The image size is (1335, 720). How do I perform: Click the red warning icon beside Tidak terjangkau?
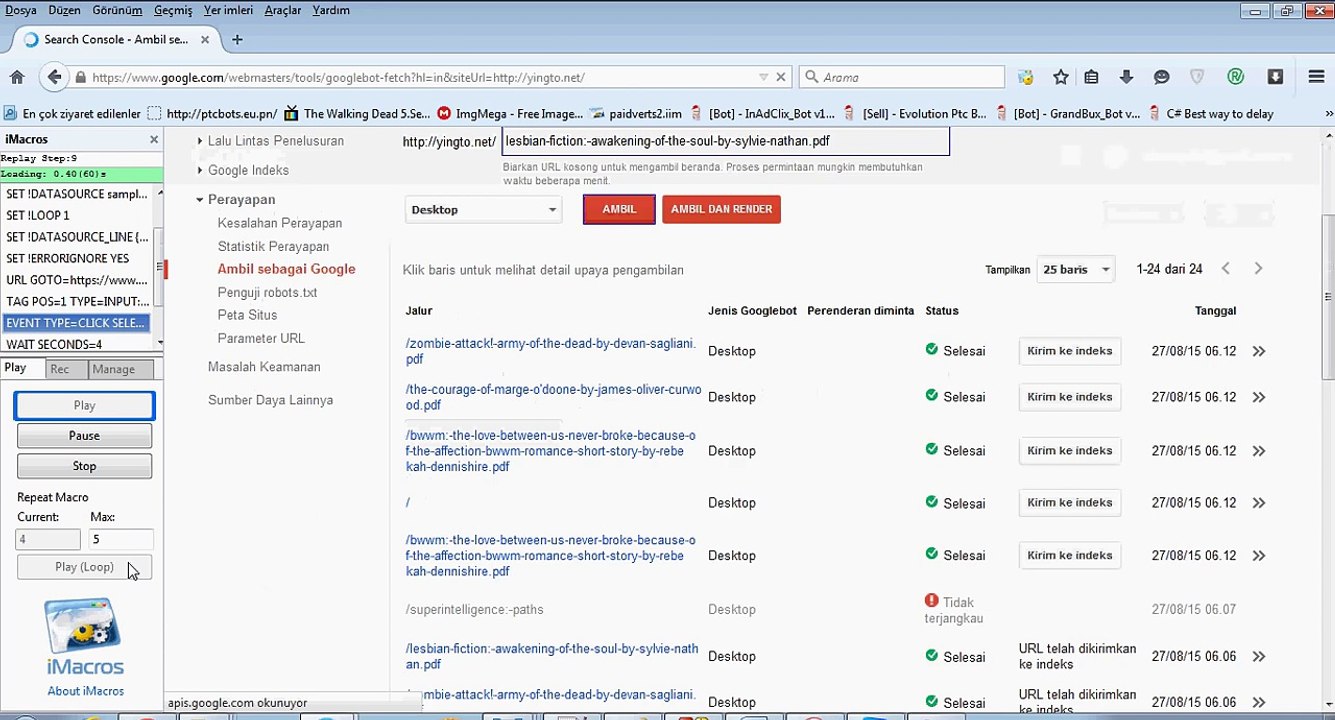pos(932,601)
